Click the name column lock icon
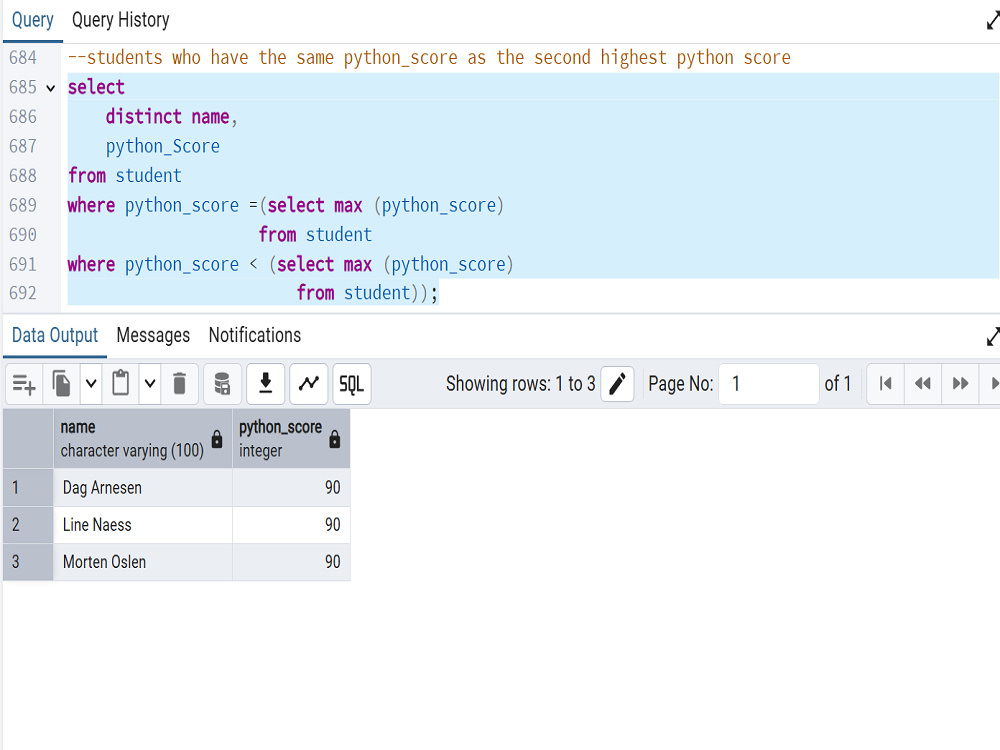1000x750 pixels. 217,439
